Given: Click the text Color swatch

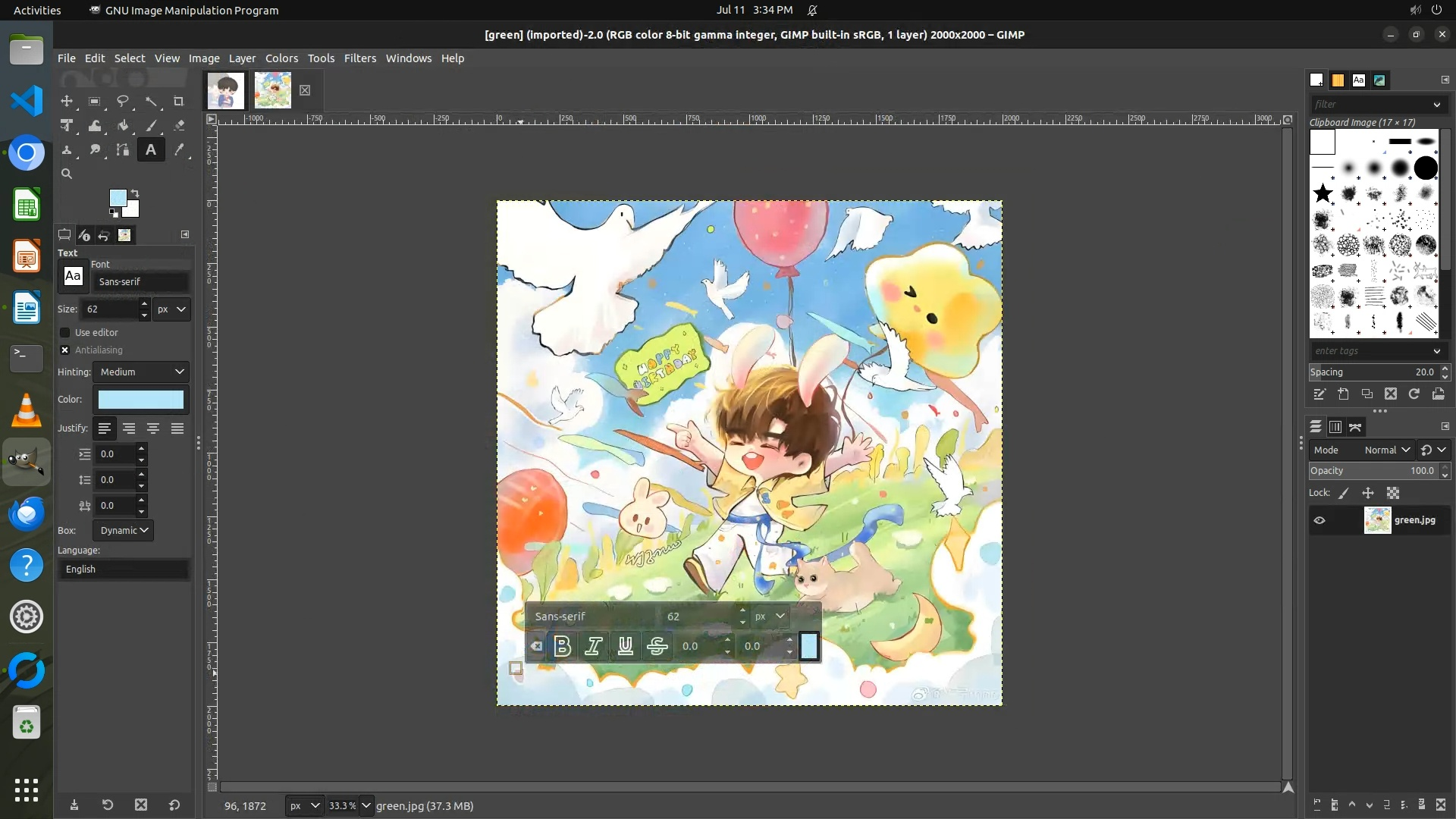Looking at the screenshot, I should point(141,400).
